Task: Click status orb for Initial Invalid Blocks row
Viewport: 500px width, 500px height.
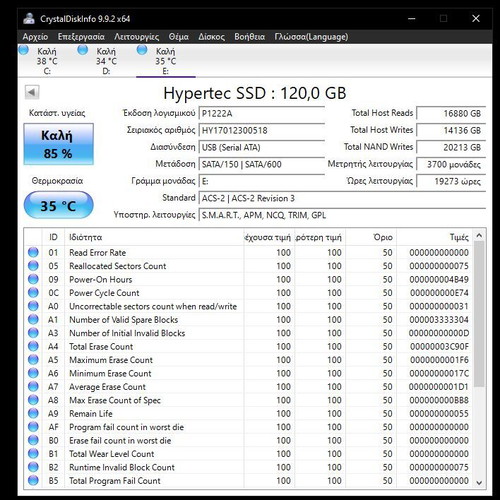Action: (x=33, y=333)
